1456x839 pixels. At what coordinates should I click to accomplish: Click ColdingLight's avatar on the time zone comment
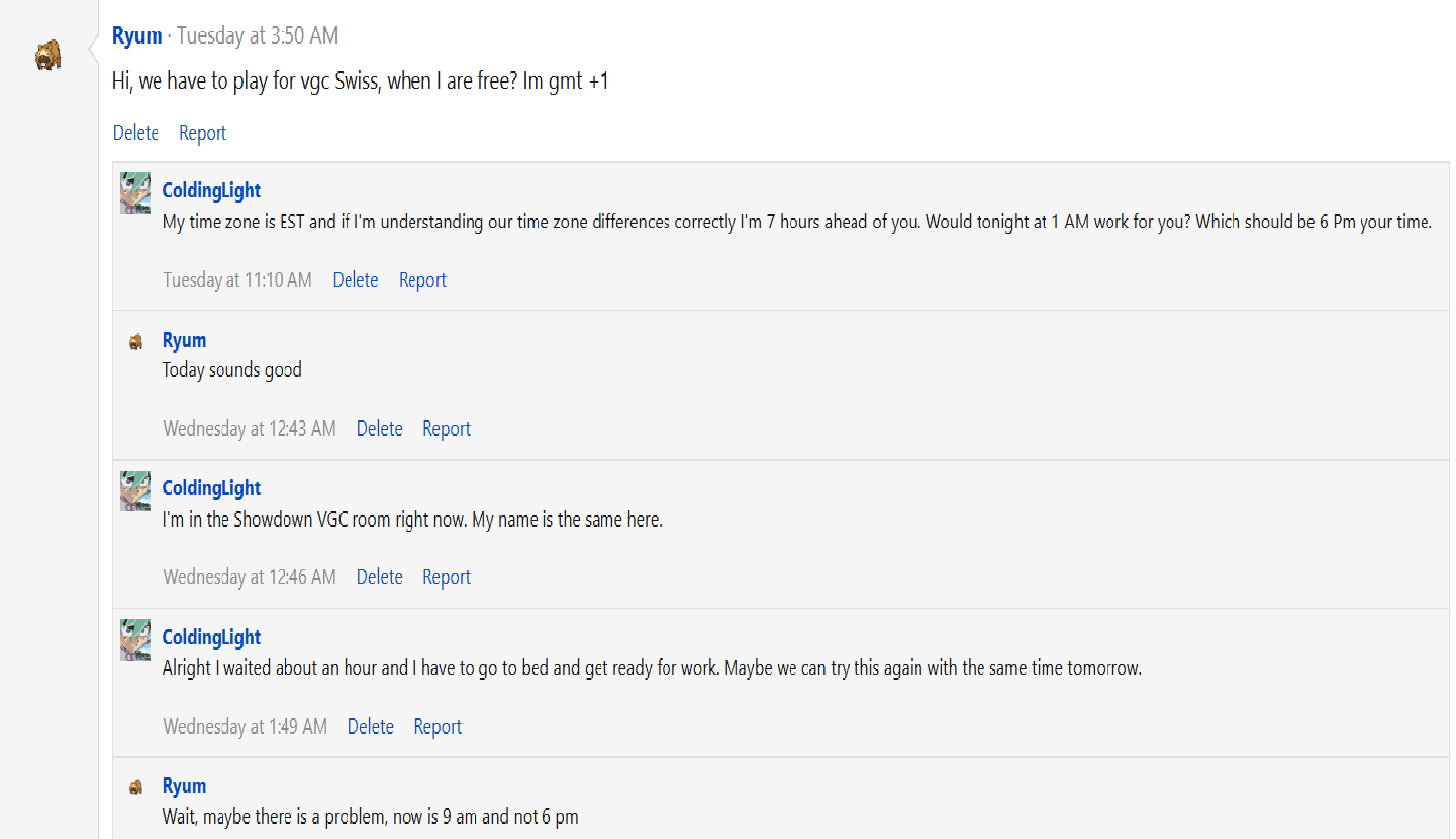(136, 193)
